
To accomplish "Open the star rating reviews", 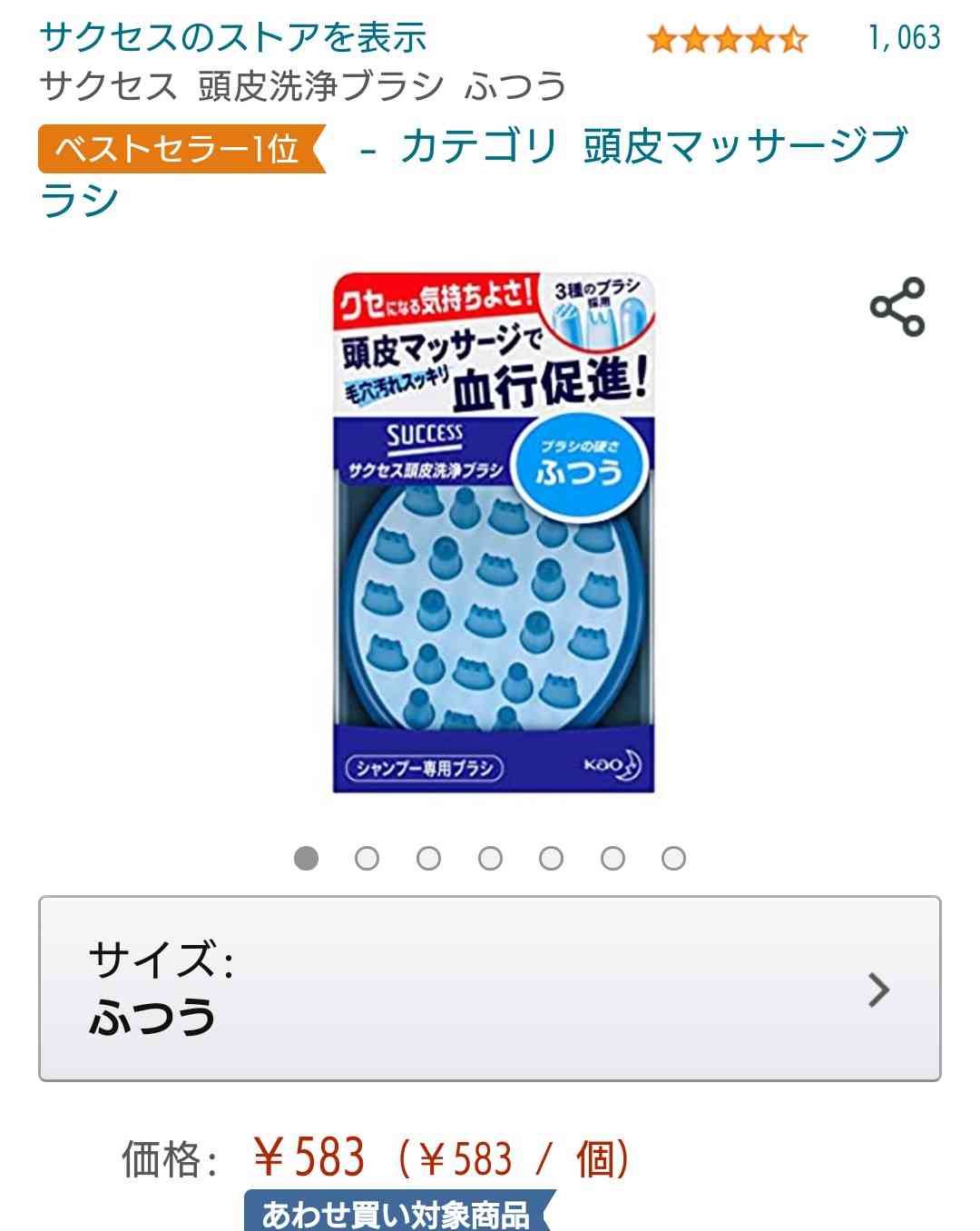I will tap(727, 40).
